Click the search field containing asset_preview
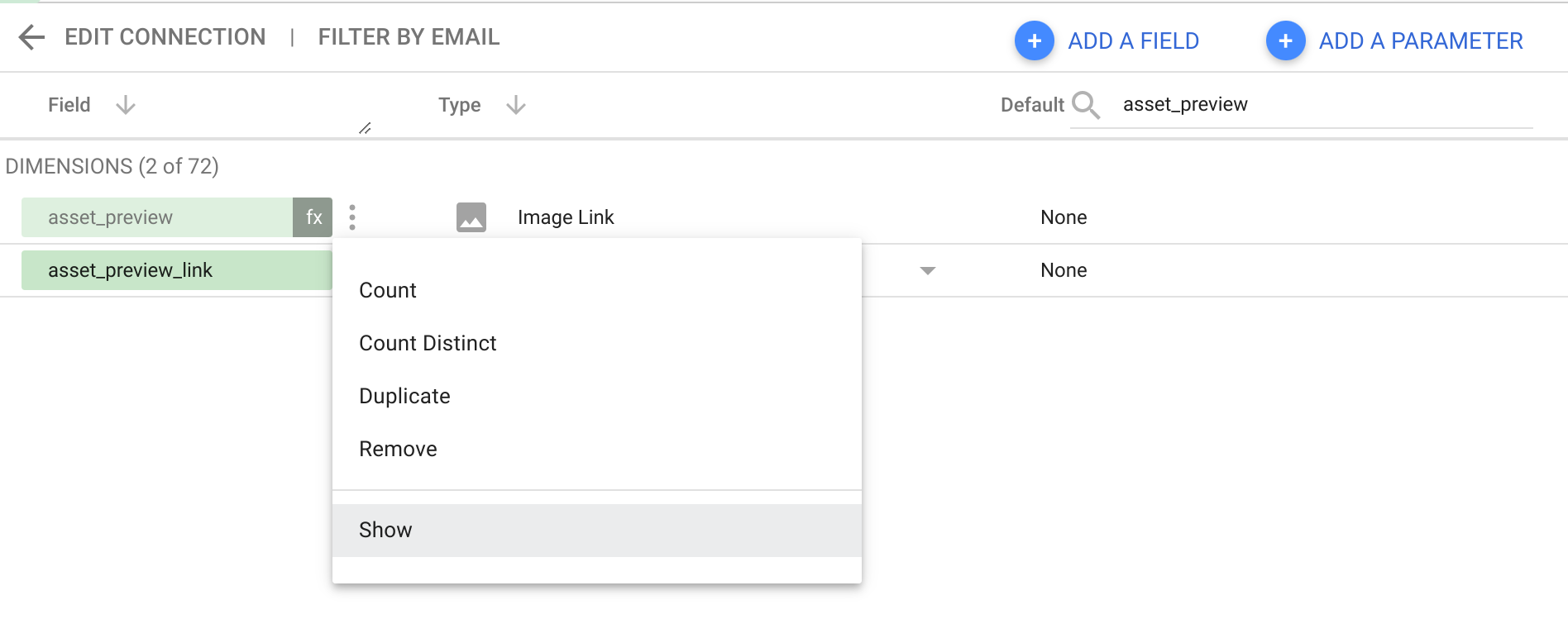The height and width of the screenshot is (619, 1568). tap(1323, 105)
